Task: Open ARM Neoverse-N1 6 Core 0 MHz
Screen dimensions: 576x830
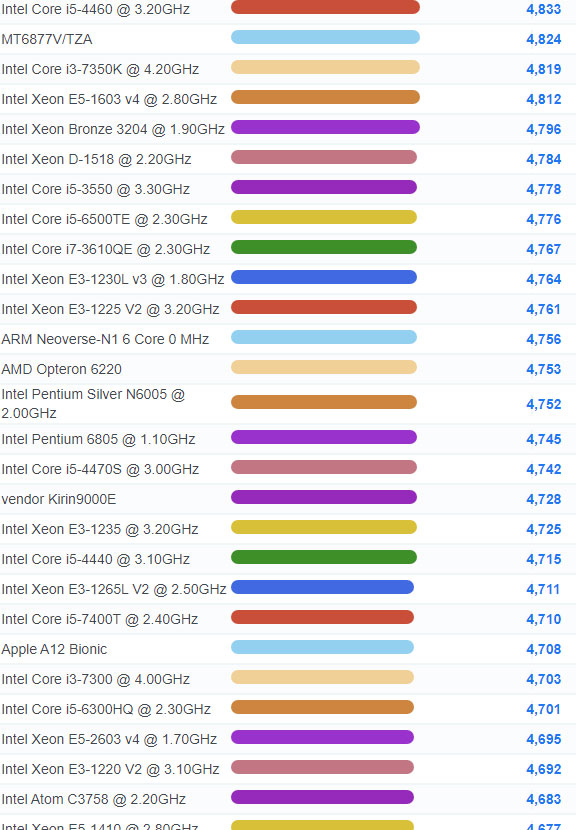Action: pos(105,339)
